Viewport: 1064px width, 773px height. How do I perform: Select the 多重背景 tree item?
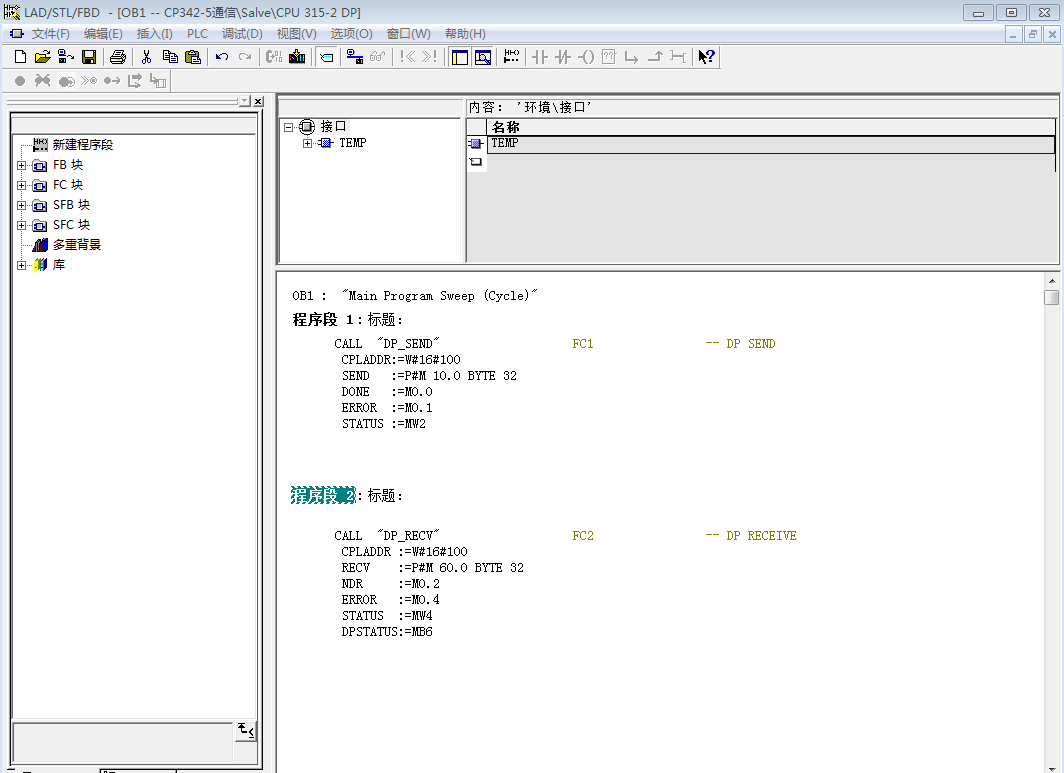[x=76, y=245]
